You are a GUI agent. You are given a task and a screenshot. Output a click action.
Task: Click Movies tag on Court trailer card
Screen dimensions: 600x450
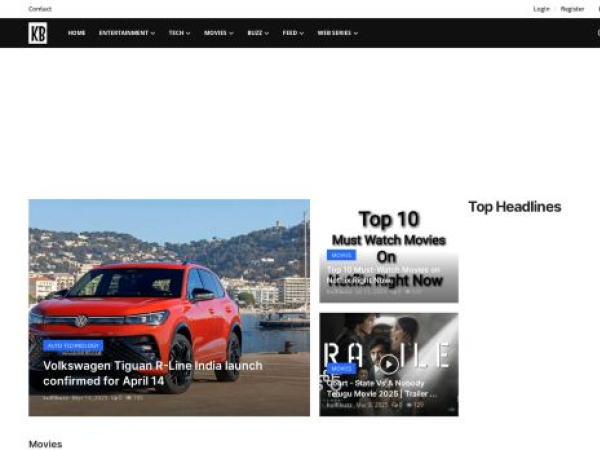click(x=341, y=368)
